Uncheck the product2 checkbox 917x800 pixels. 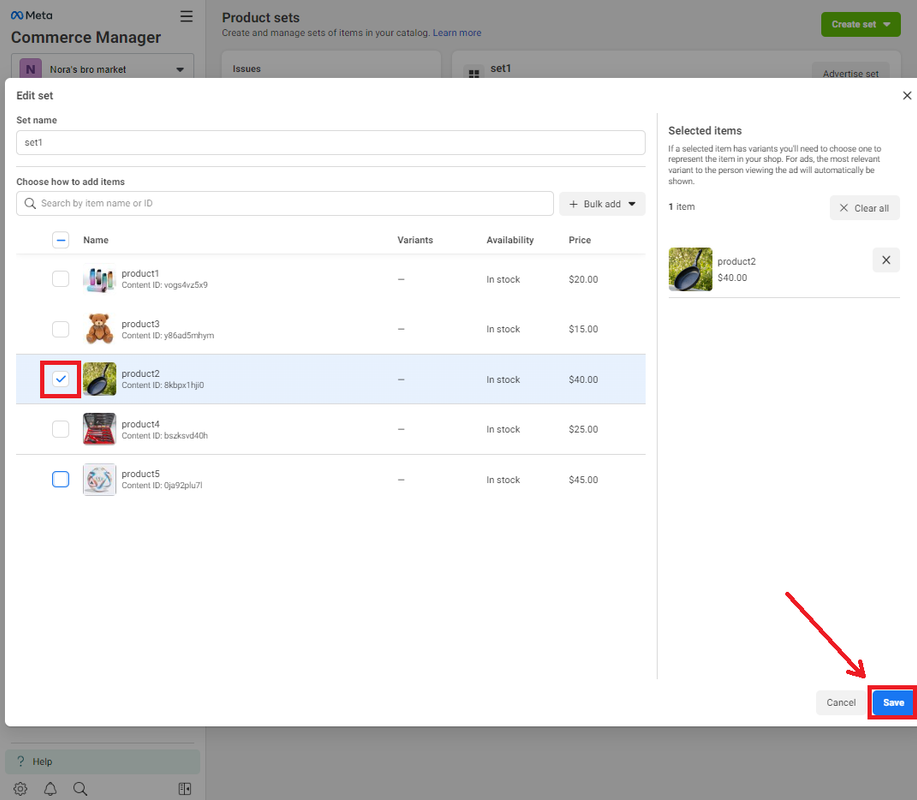point(61,379)
